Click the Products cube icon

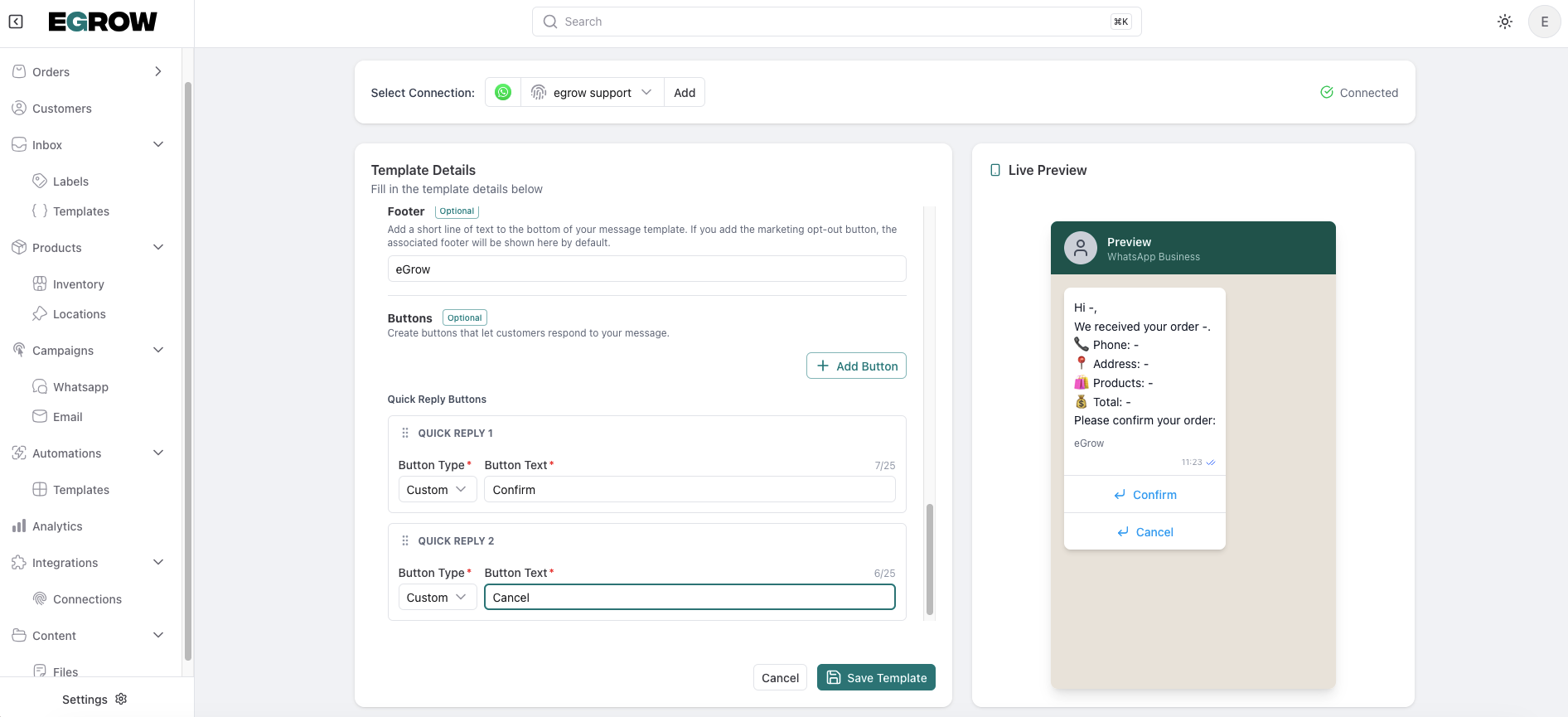tap(19, 247)
